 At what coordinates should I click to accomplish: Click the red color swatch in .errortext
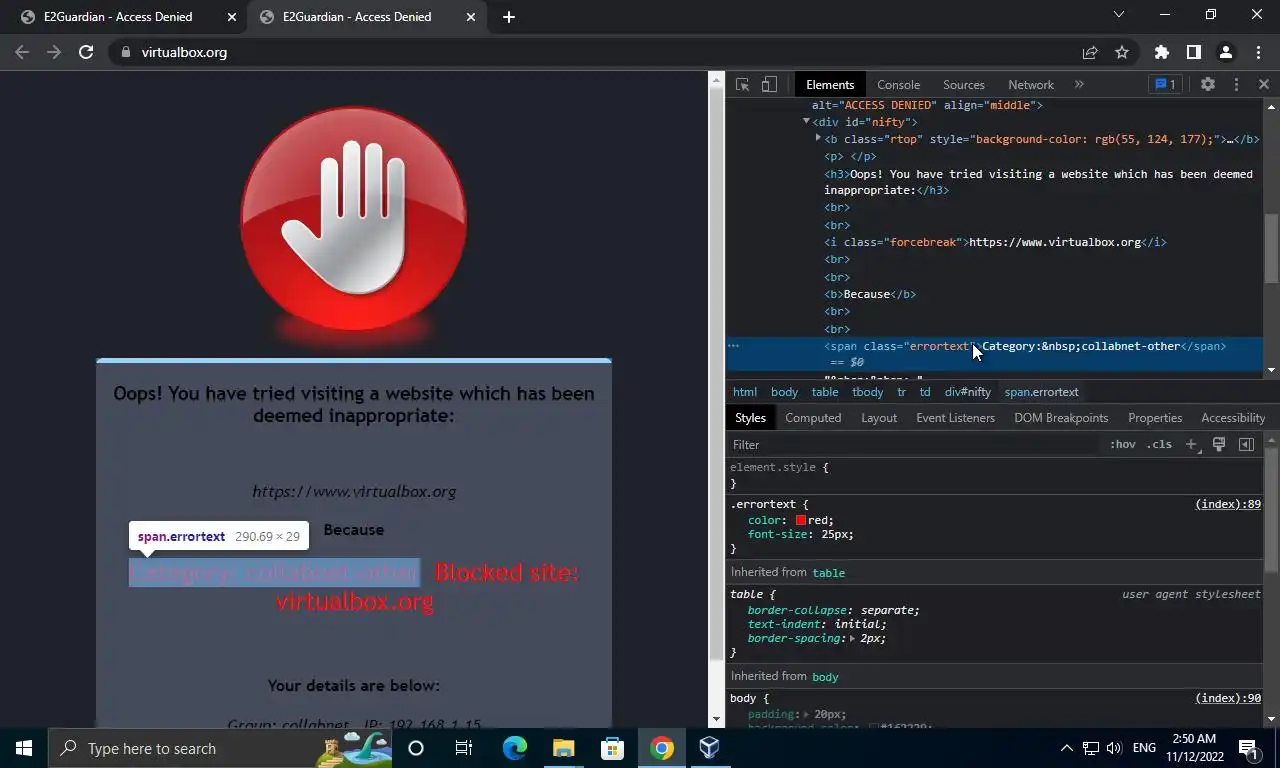(x=801, y=521)
